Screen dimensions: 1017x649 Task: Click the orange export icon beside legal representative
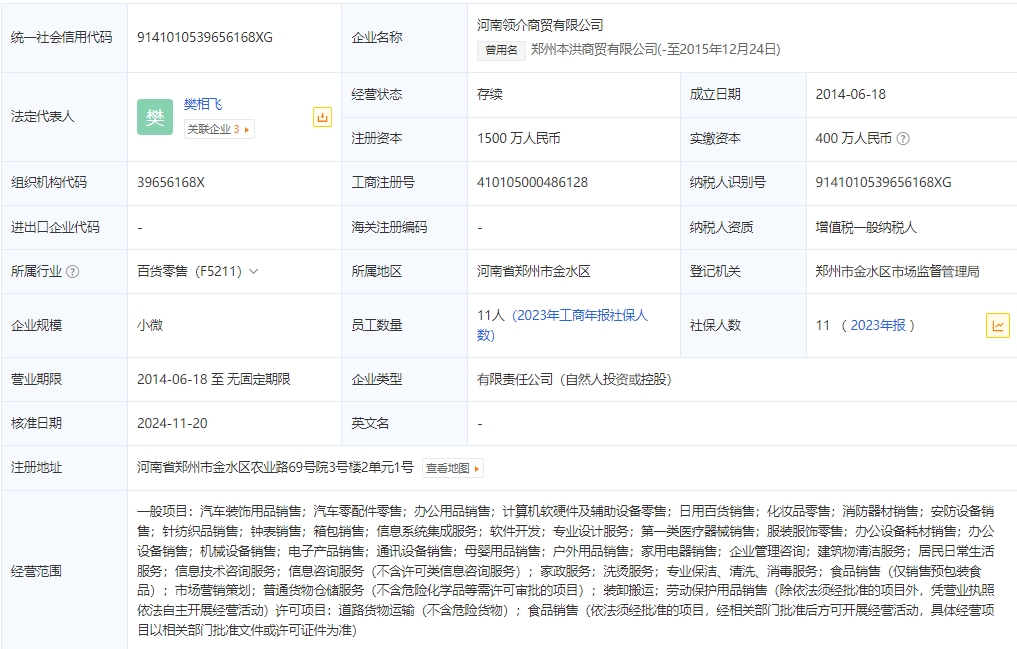pos(322,117)
